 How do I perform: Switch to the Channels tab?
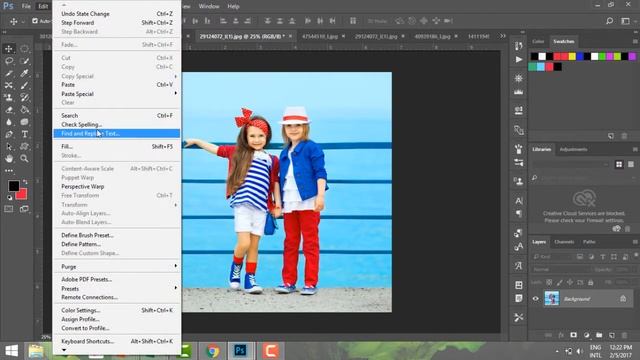[564, 242]
